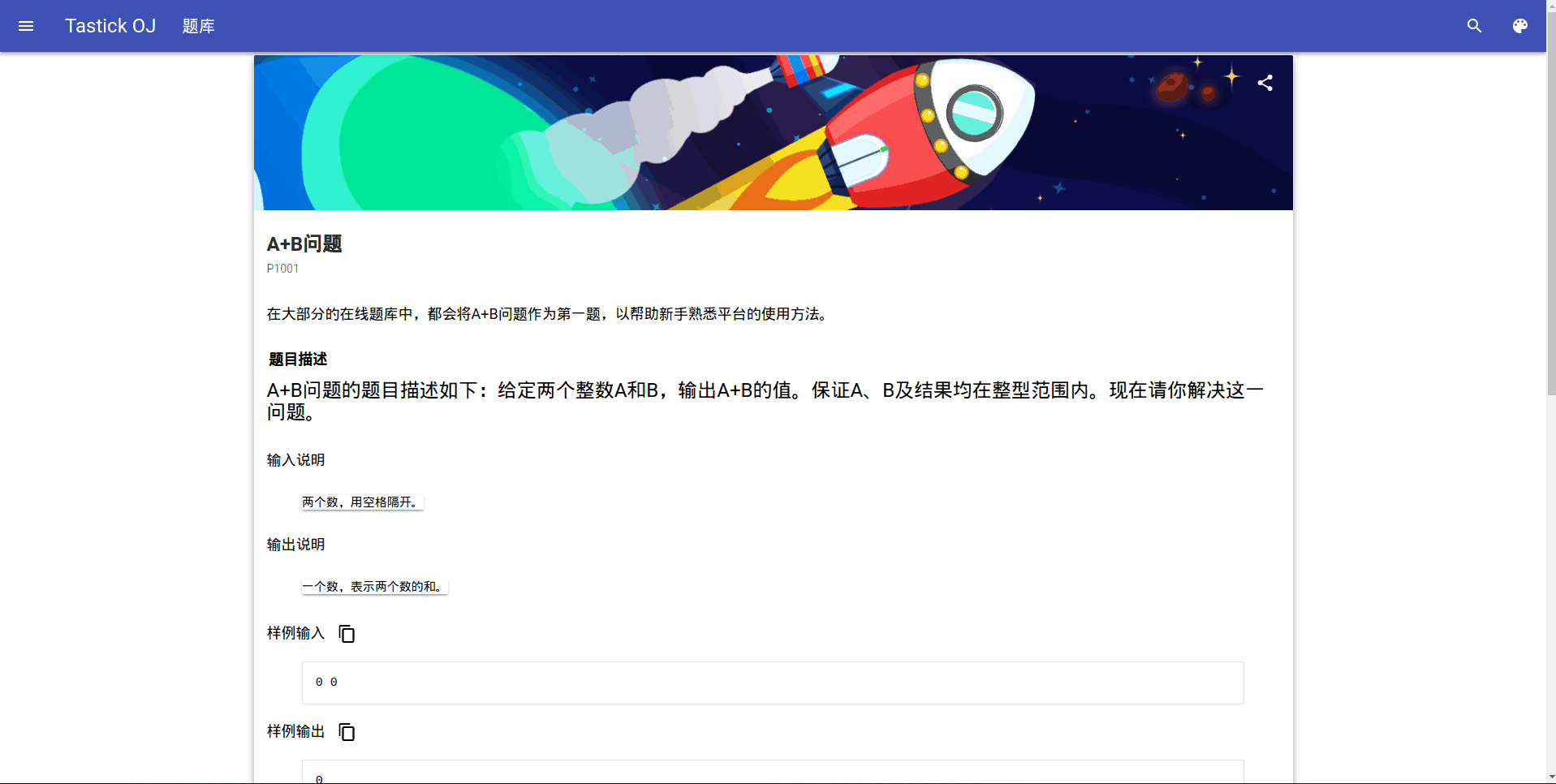Click the 样例输出 label
Viewport: 1556px width, 784px height.
click(x=295, y=731)
